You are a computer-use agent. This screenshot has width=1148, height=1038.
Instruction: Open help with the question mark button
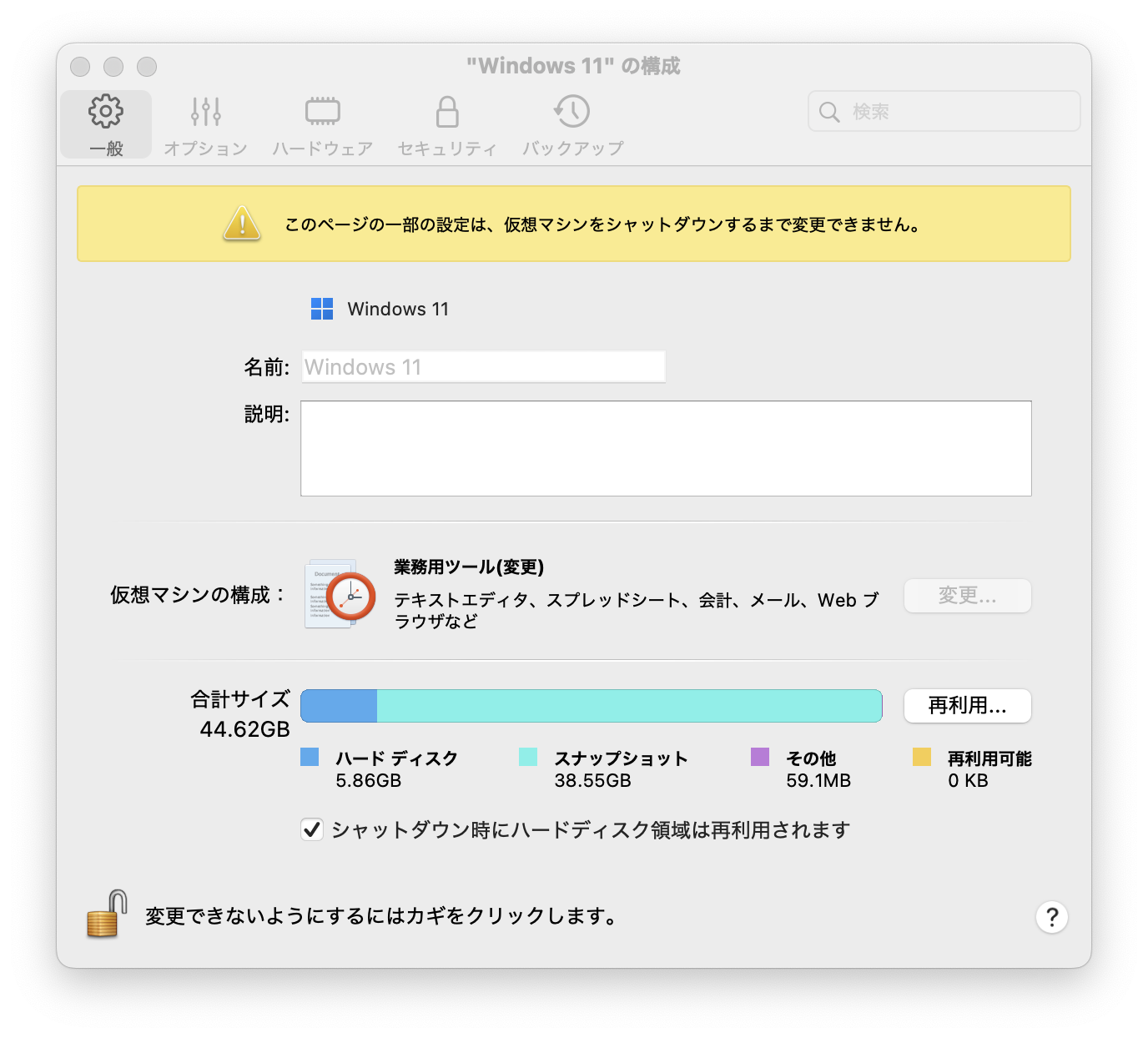(1052, 917)
